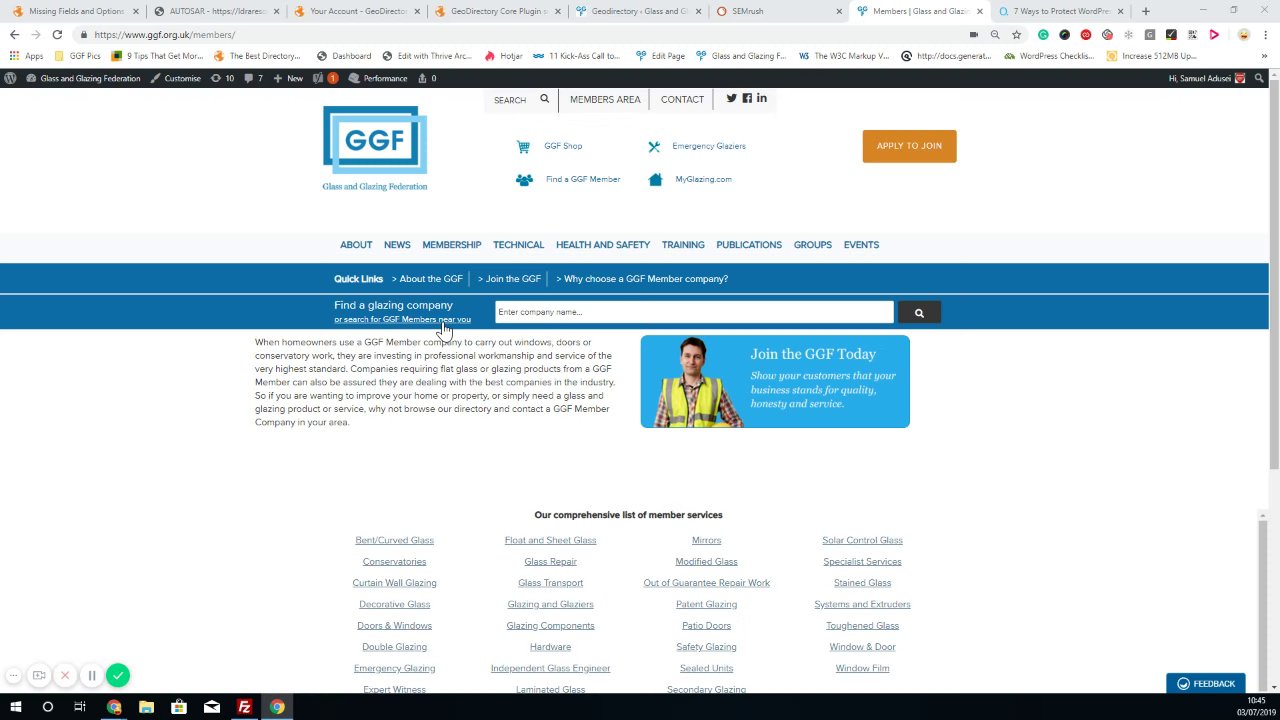Click the CONTACT link

click(682, 99)
